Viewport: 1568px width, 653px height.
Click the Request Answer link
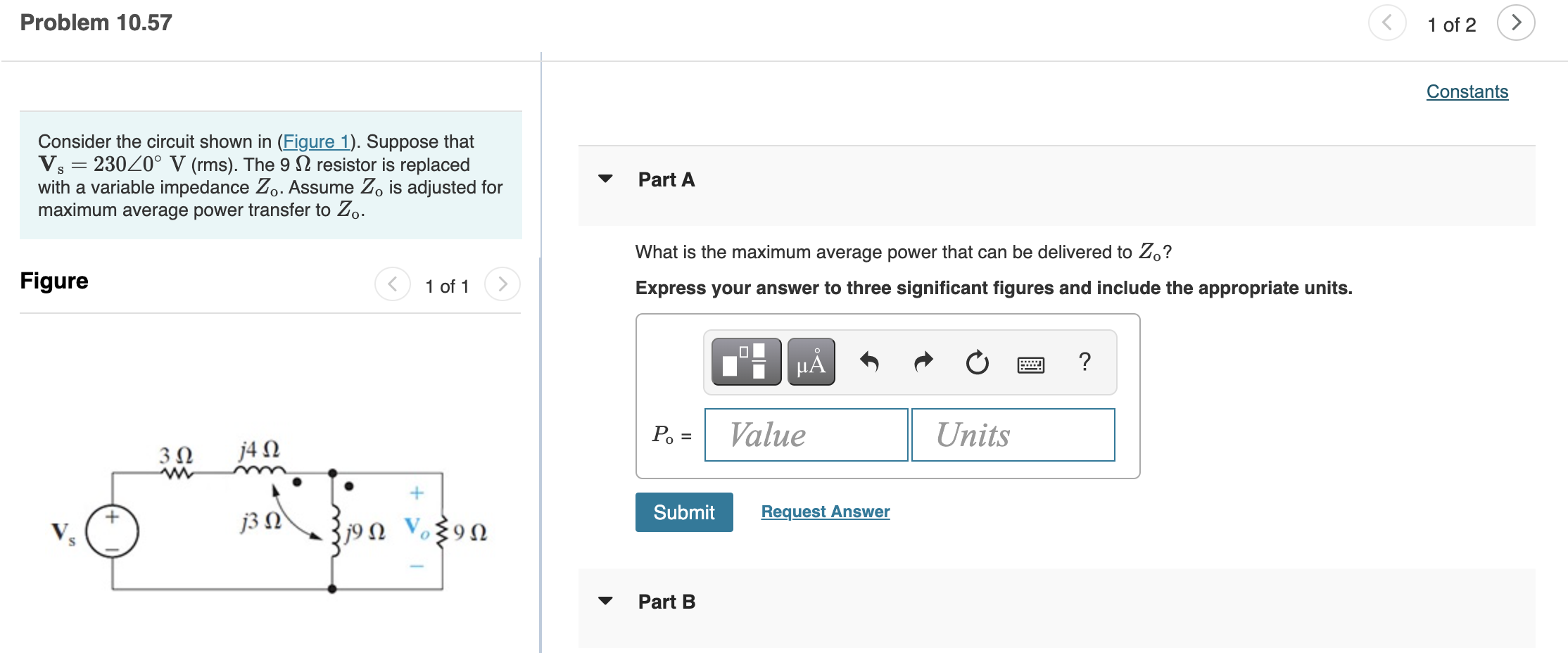click(826, 512)
